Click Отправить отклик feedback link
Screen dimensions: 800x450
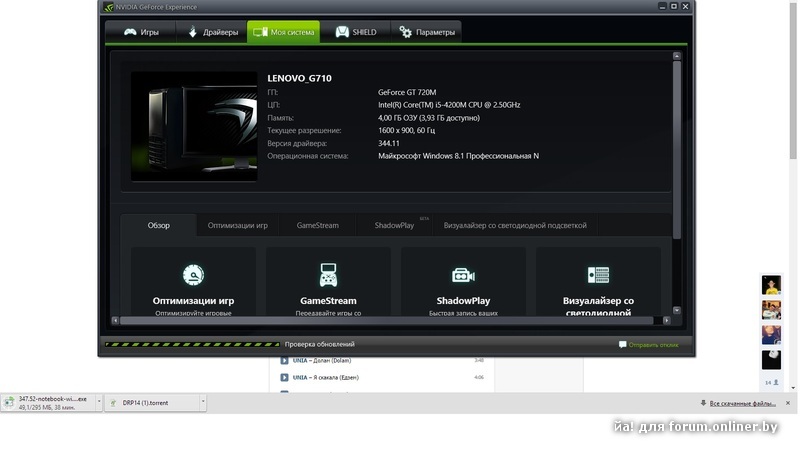(653, 345)
